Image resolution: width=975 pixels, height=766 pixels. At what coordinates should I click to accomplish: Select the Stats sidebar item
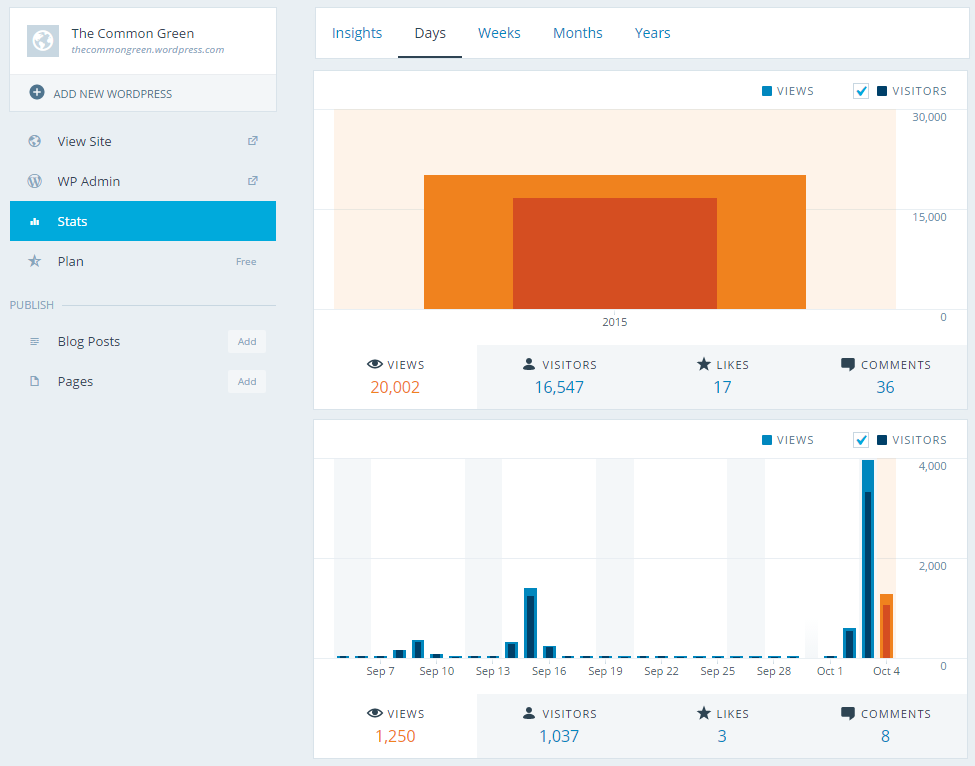pyautogui.click(x=143, y=221)
